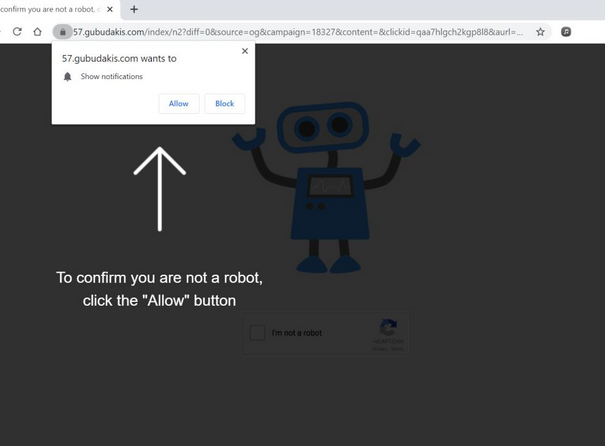Close the current browser tab

pos(110,9)
